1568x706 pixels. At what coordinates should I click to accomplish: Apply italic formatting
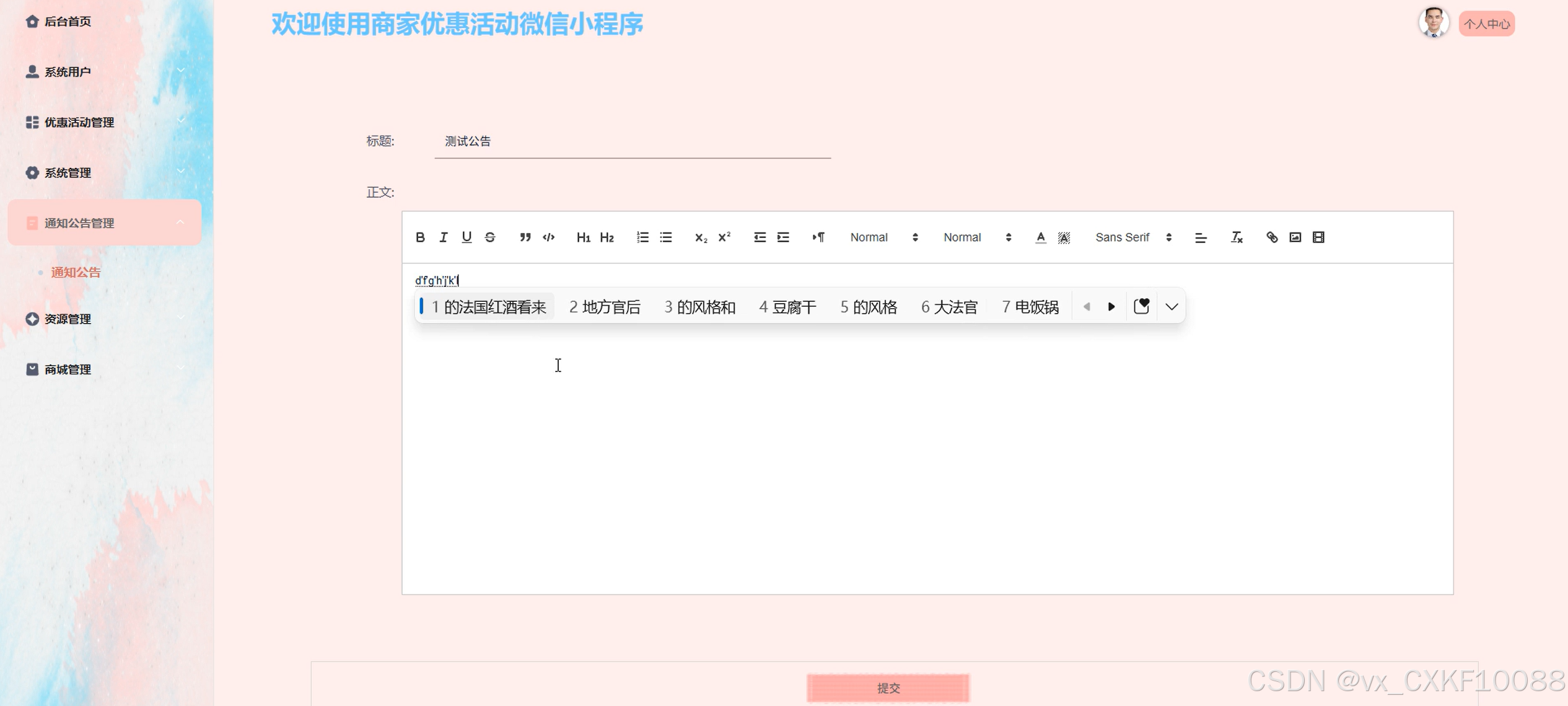pos(443,237)
